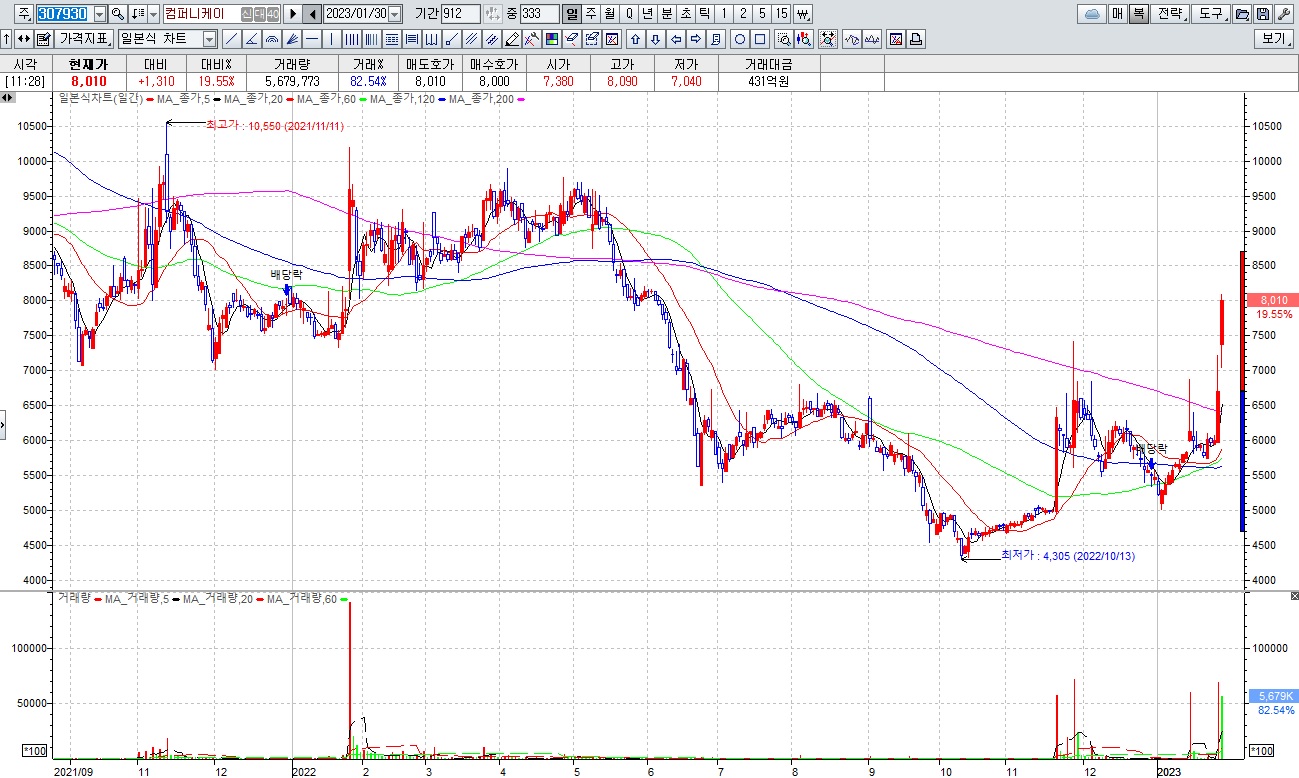
Task: Toggle the 복 button
Action: [x=1139, y=14]
